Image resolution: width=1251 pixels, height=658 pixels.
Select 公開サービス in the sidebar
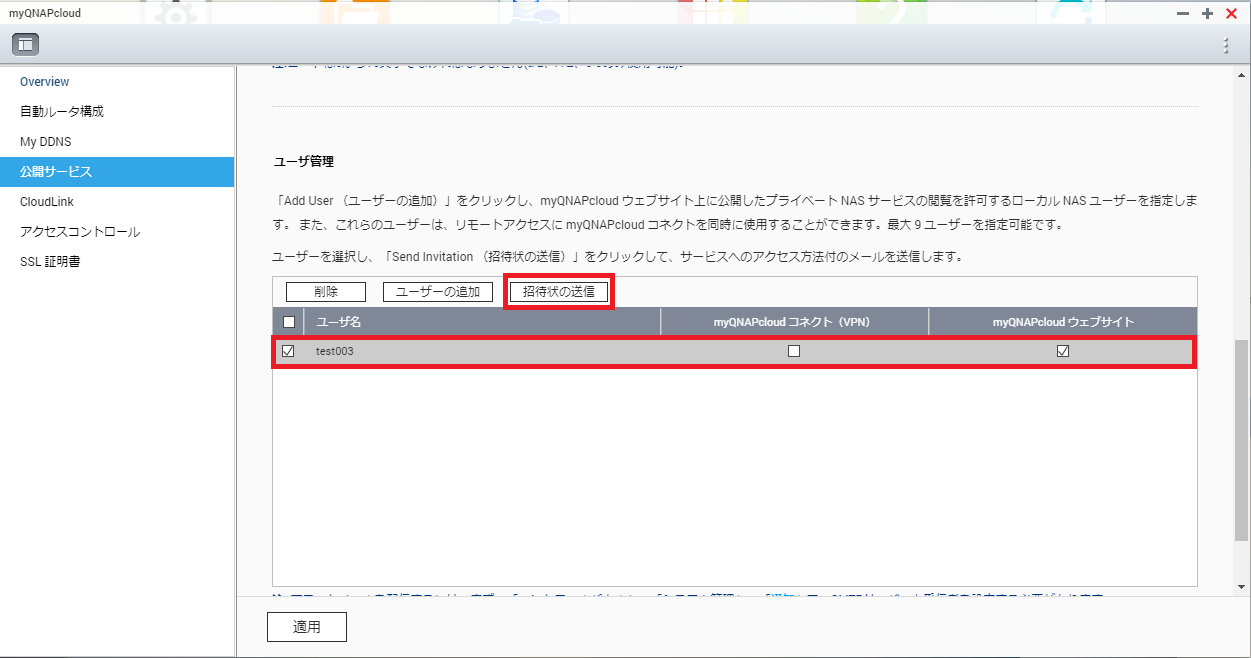point(117,172)
